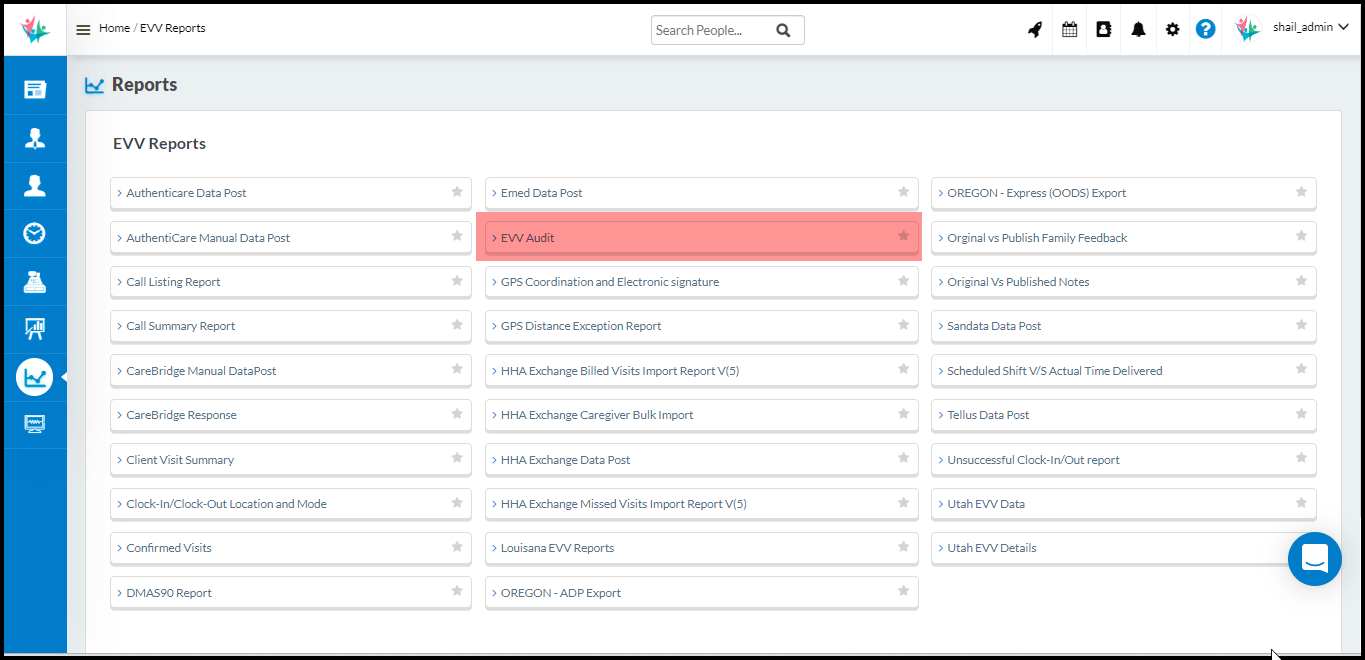Image resolution: width=1365 pixels, height=660 pixels.
Task: Click the blue help question mark icon
Action: 1206,29
